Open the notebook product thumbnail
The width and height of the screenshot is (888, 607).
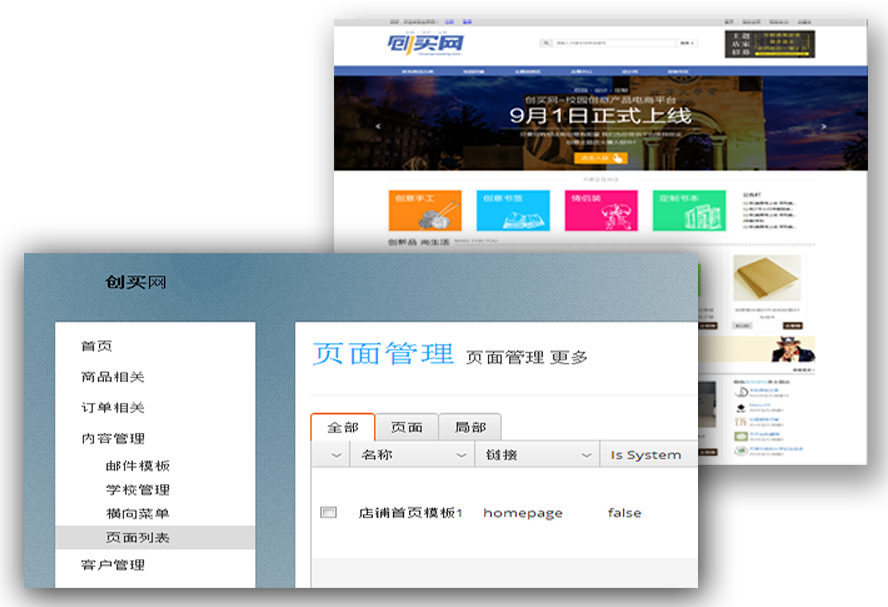(767, 283)
